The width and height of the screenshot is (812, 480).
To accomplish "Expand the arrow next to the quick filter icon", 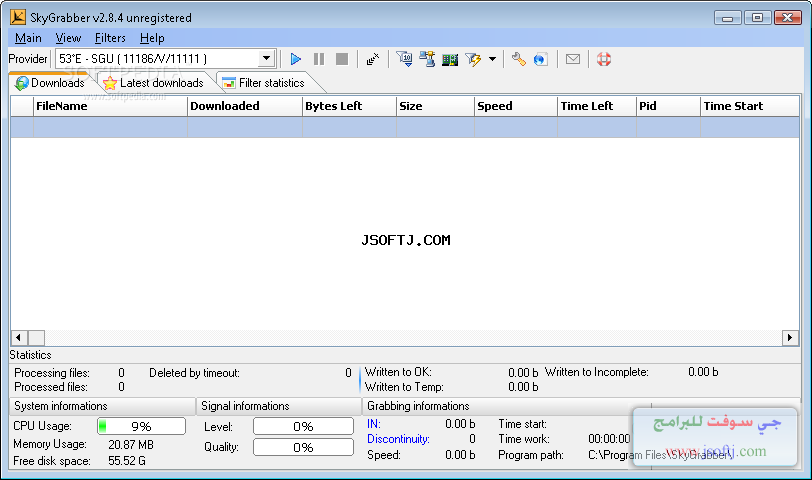I will [x=492, y=59].
